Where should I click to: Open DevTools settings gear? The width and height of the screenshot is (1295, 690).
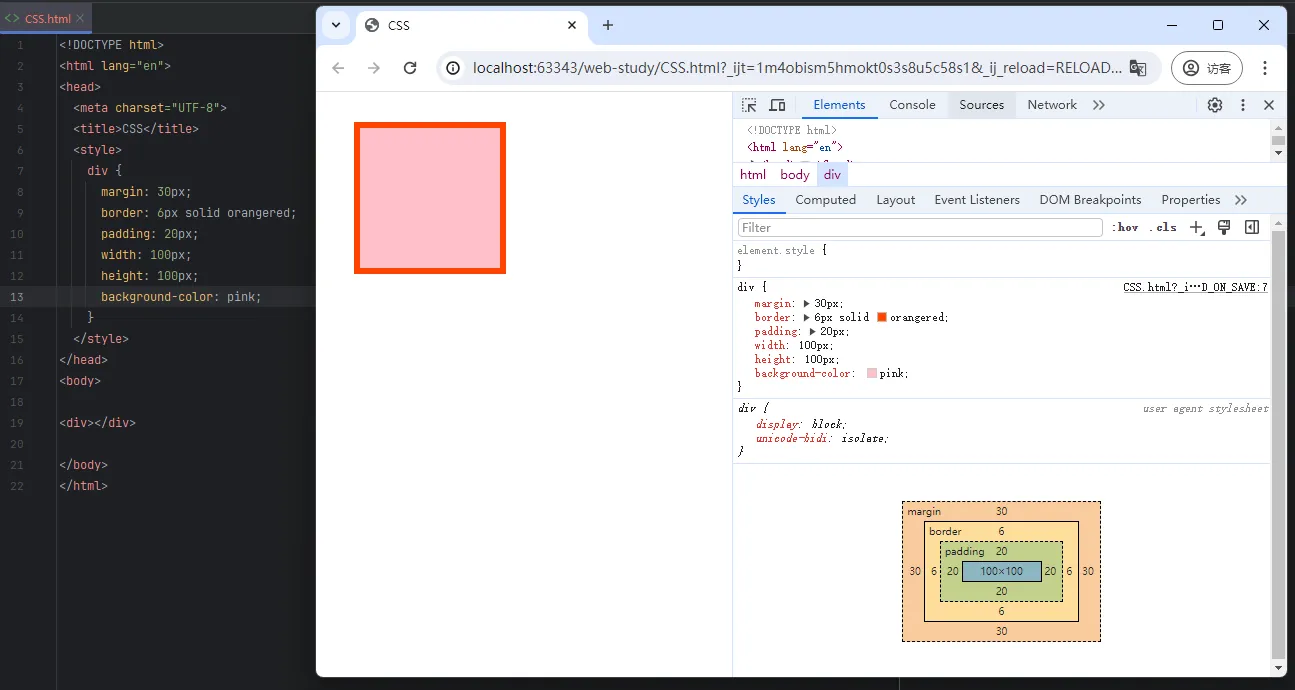1214,105
